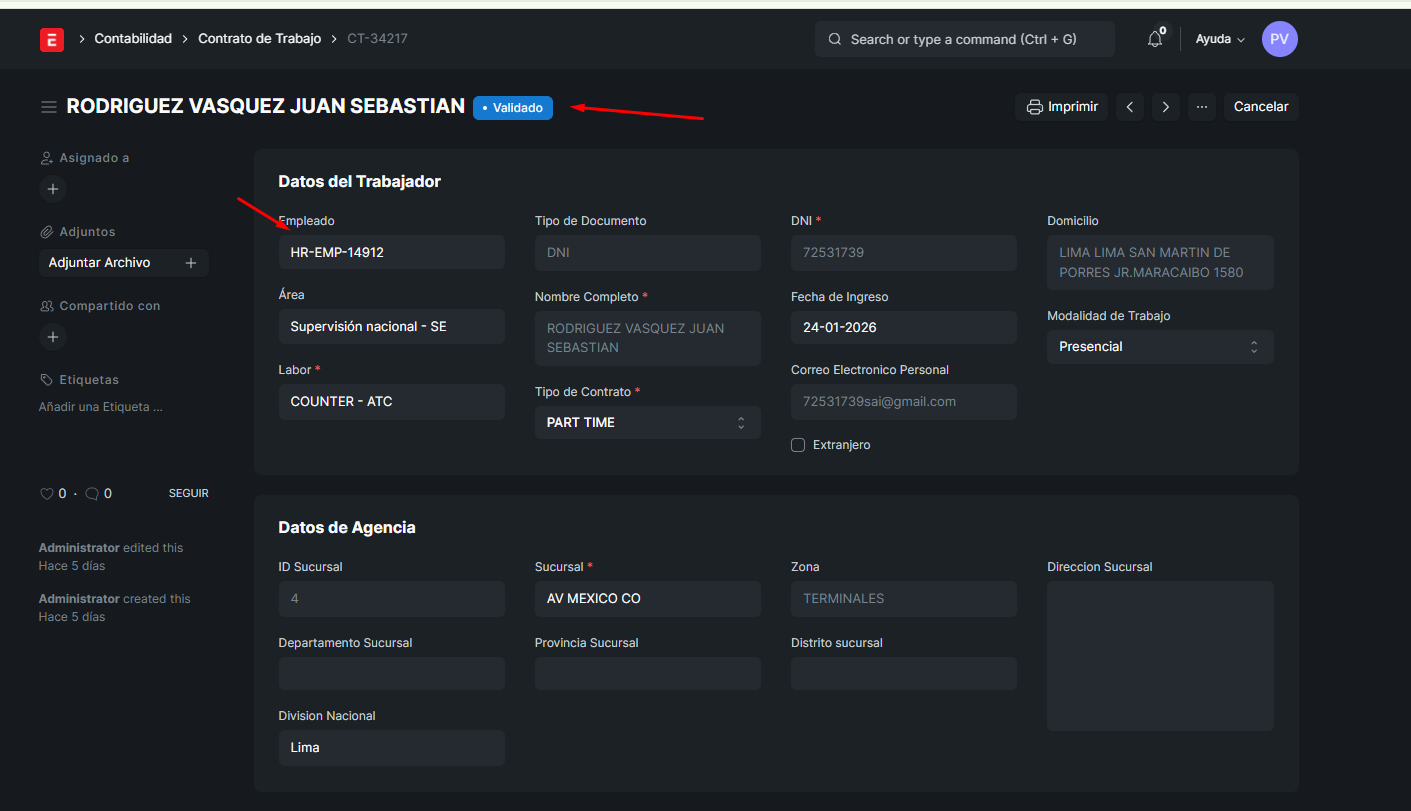Add assignee with plus under Asignado a
Image resolution: width=1411 pixels, height=811 pixels.
click(53, 189)
